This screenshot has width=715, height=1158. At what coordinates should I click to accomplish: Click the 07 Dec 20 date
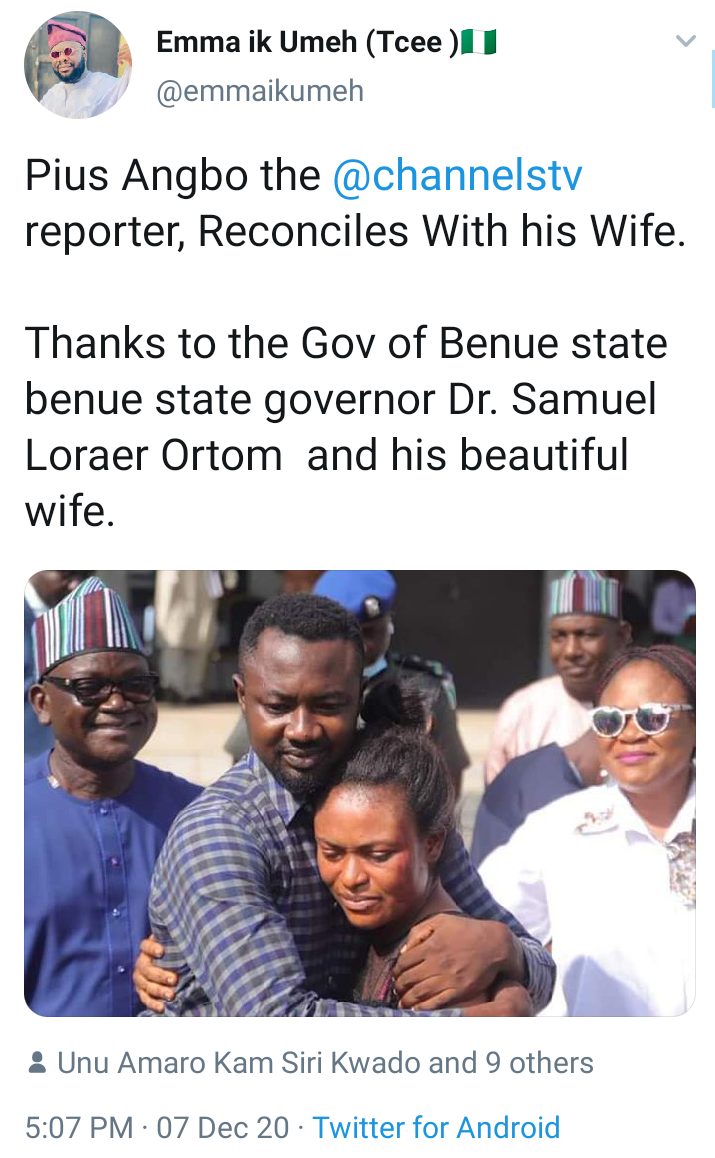(222, 1128)
